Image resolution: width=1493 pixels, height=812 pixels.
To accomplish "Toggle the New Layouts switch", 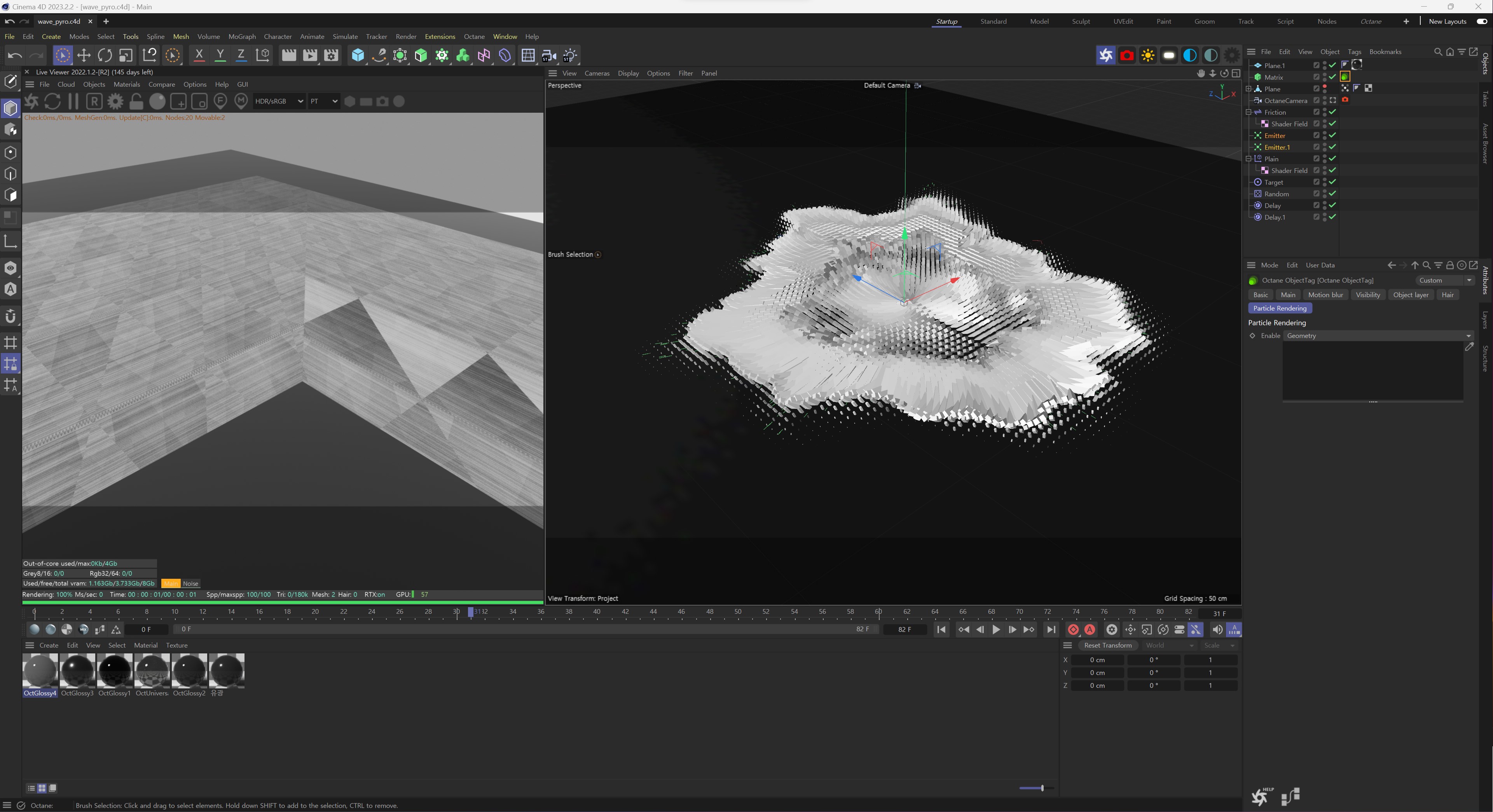I will click(x=1481, y=21).
